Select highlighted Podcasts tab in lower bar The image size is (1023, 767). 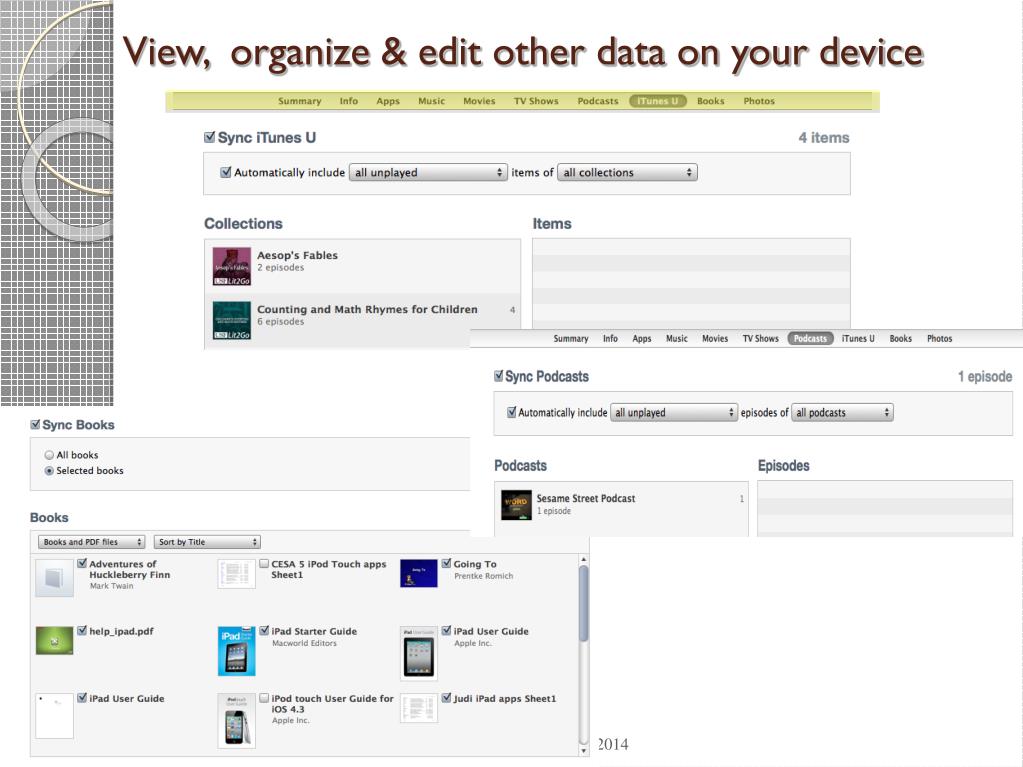click(810, 338)
